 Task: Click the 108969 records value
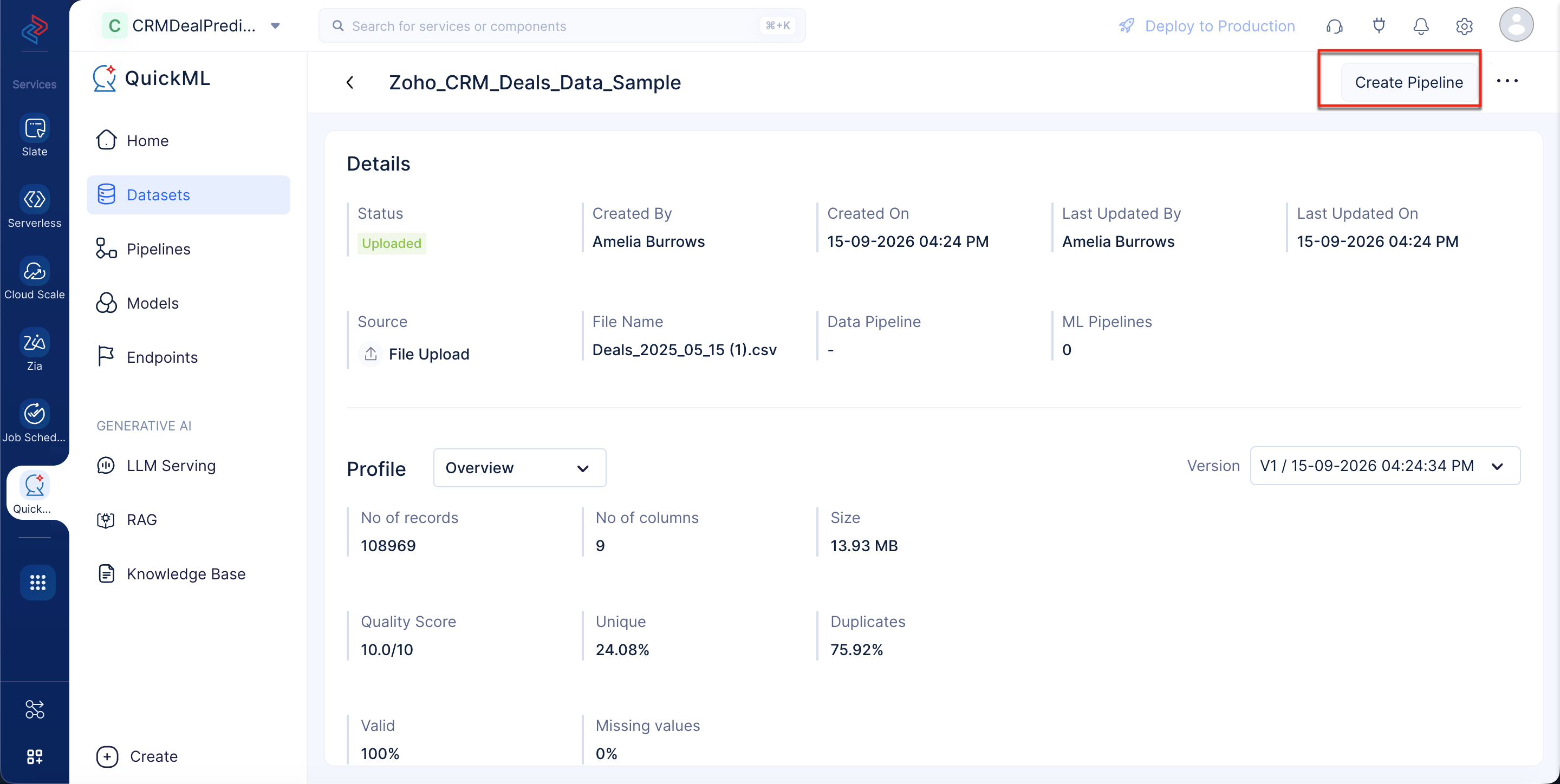[x=388, y=545]
